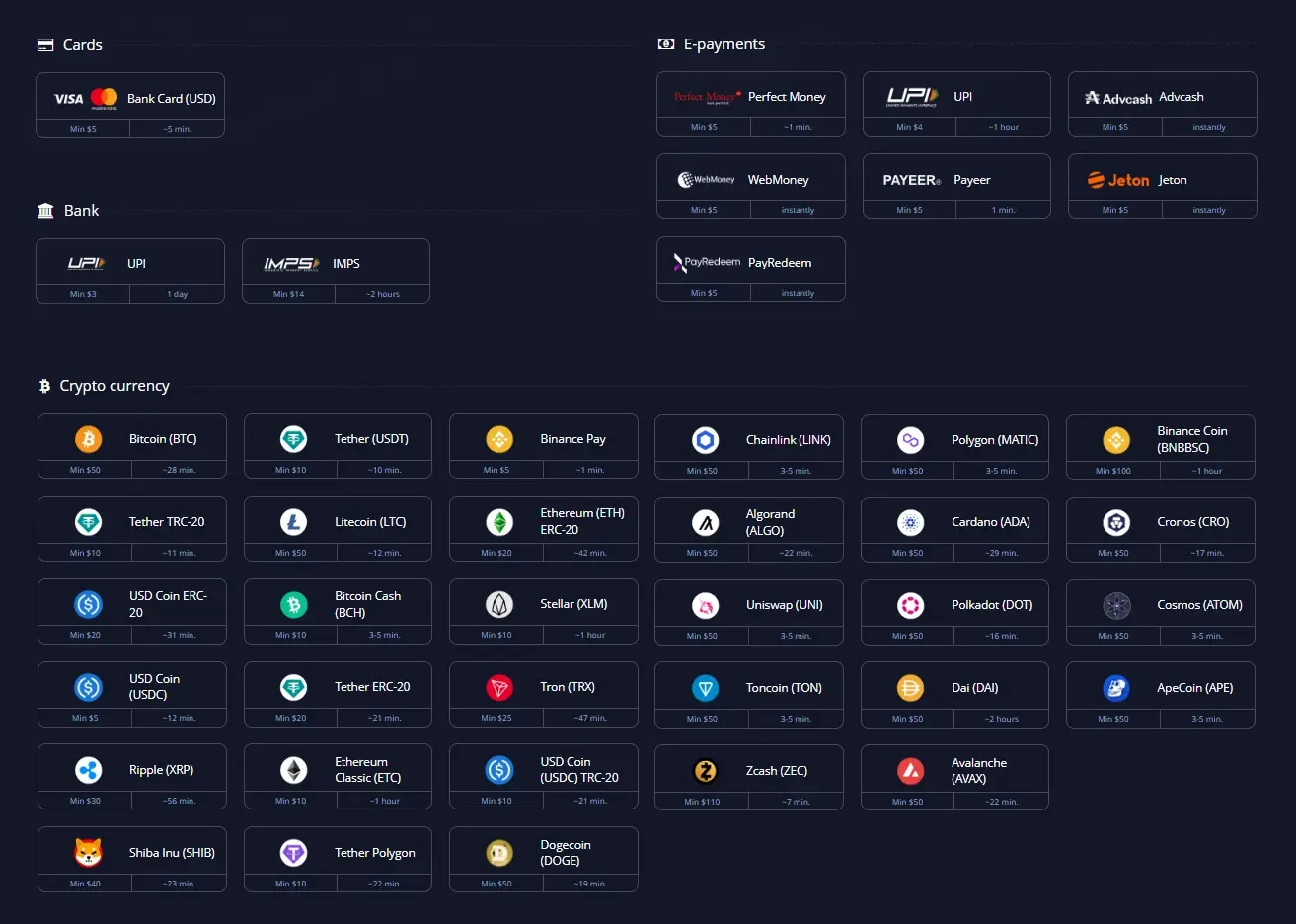Click the PAYEER logo
The height and width of the screenshot is (924, 1296).
(912, 180)
